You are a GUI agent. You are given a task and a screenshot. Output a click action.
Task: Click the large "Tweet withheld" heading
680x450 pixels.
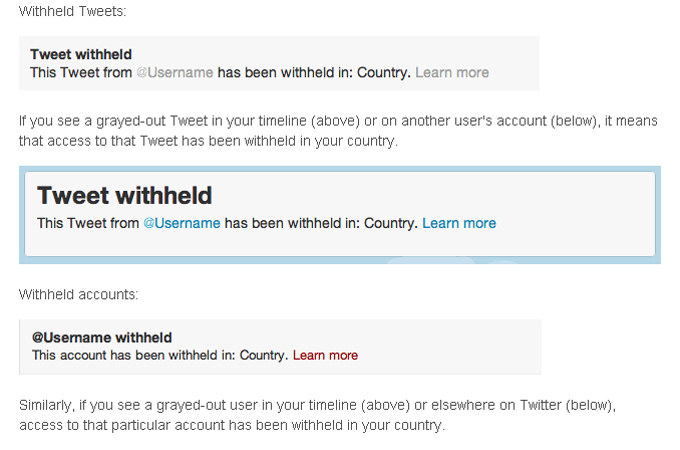[x=124, y=195]
